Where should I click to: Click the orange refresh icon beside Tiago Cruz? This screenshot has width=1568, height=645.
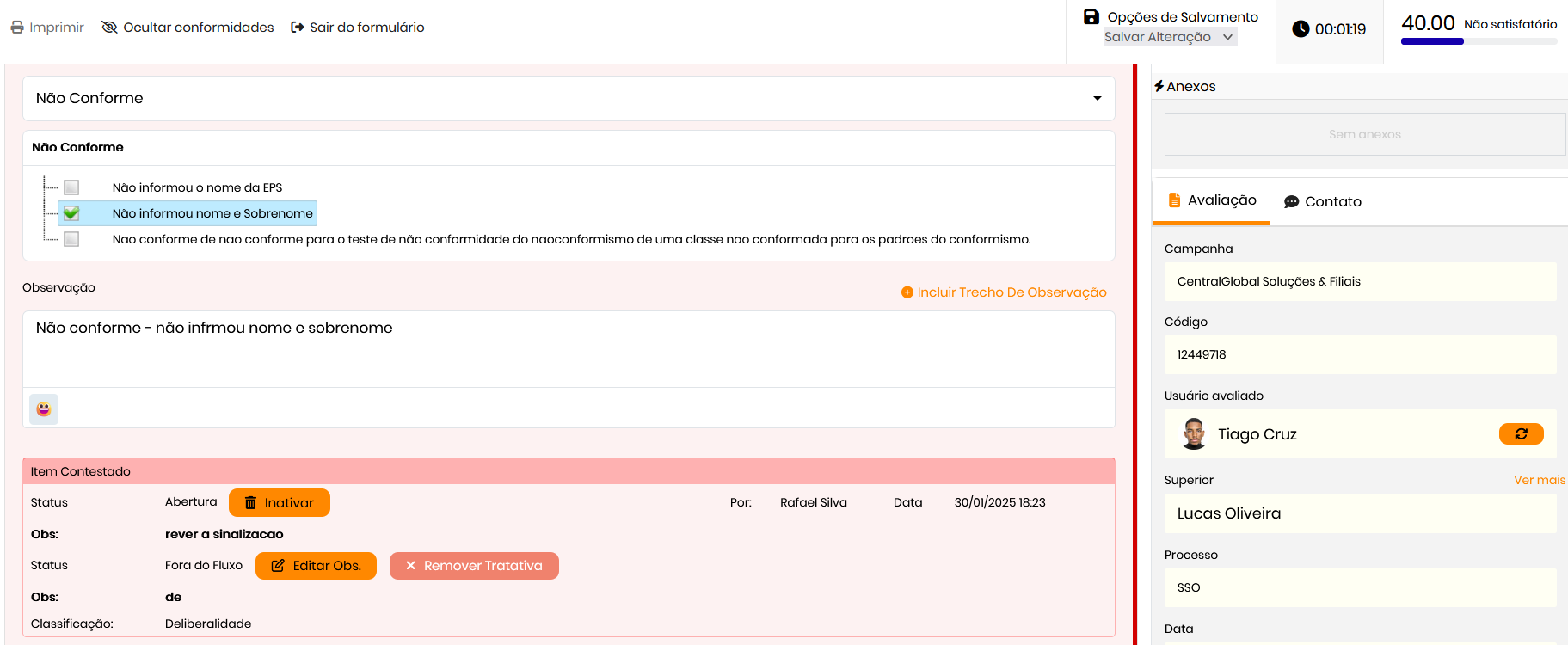tap(1521, 434)
